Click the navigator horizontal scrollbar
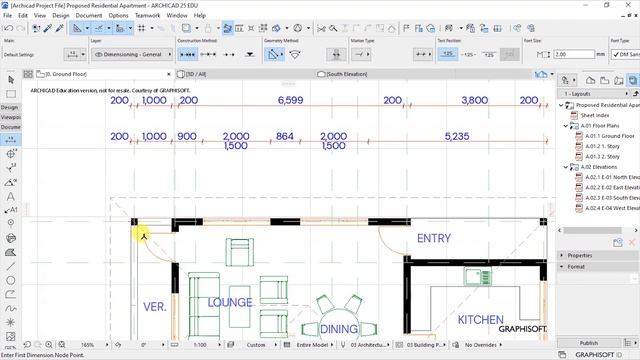640x360 pixels. coord(592,231)
